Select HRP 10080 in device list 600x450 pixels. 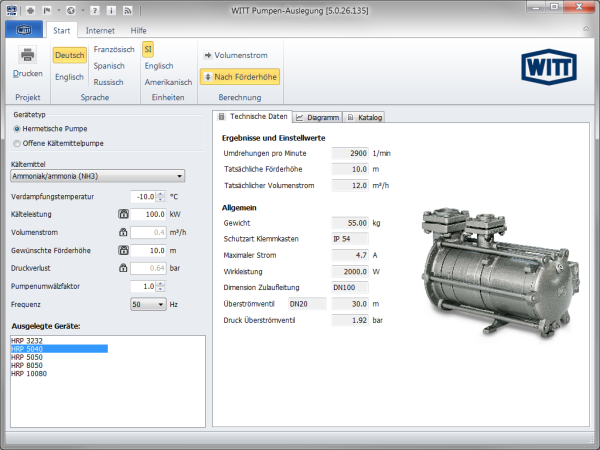[29, 373]
